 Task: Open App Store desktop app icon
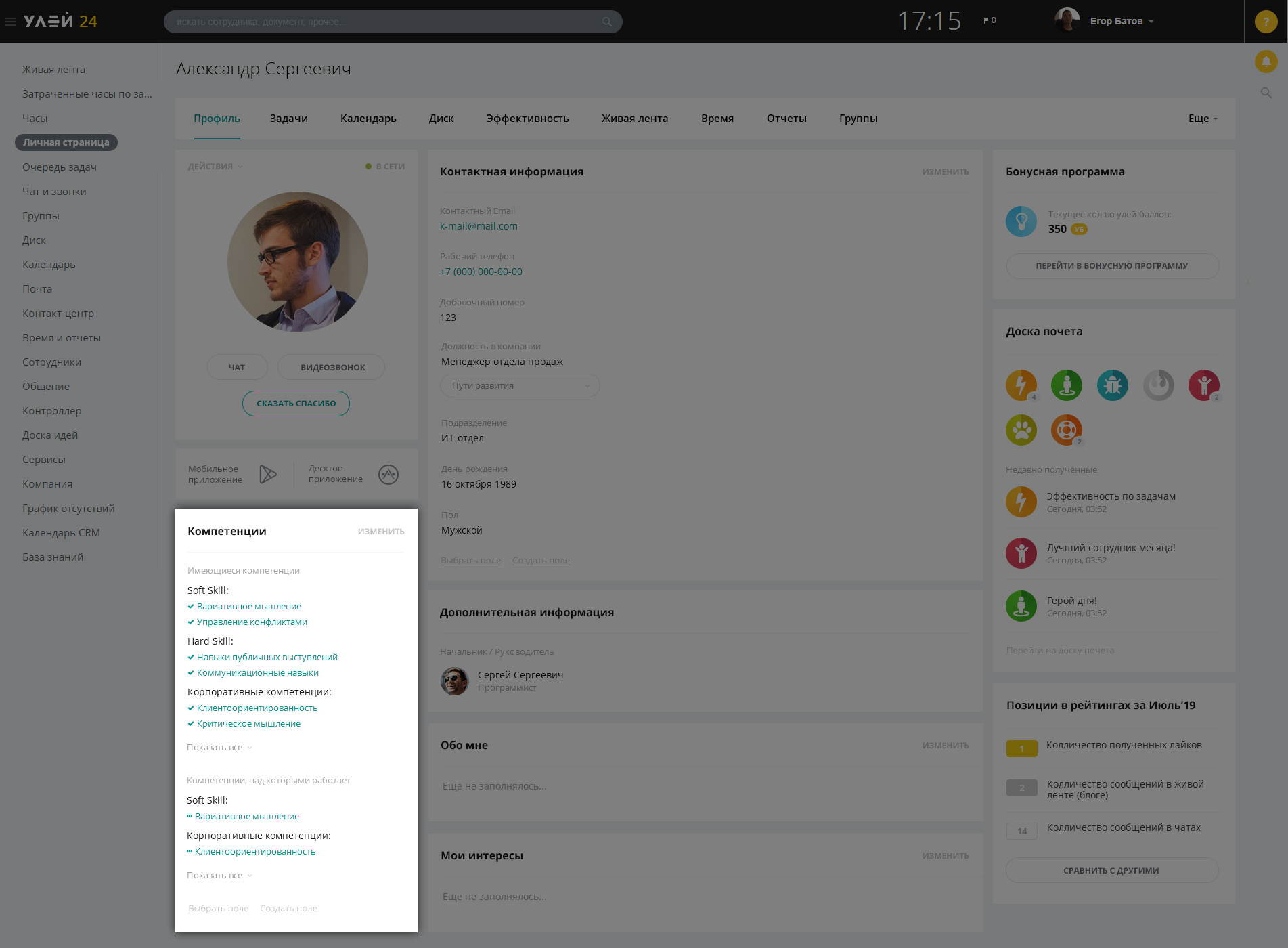[388, 474]
